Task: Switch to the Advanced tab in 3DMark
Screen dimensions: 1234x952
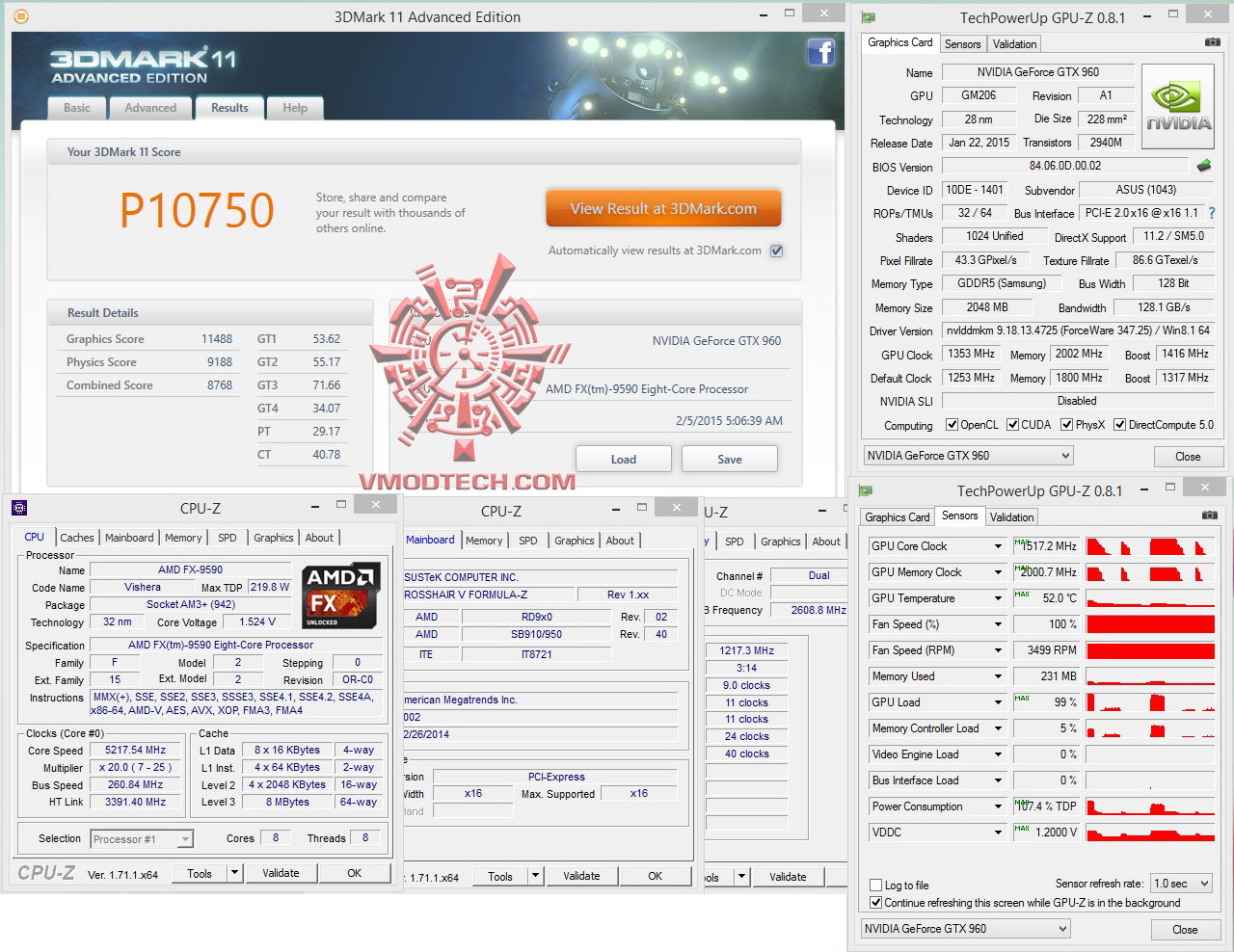Action: (150, 108)
